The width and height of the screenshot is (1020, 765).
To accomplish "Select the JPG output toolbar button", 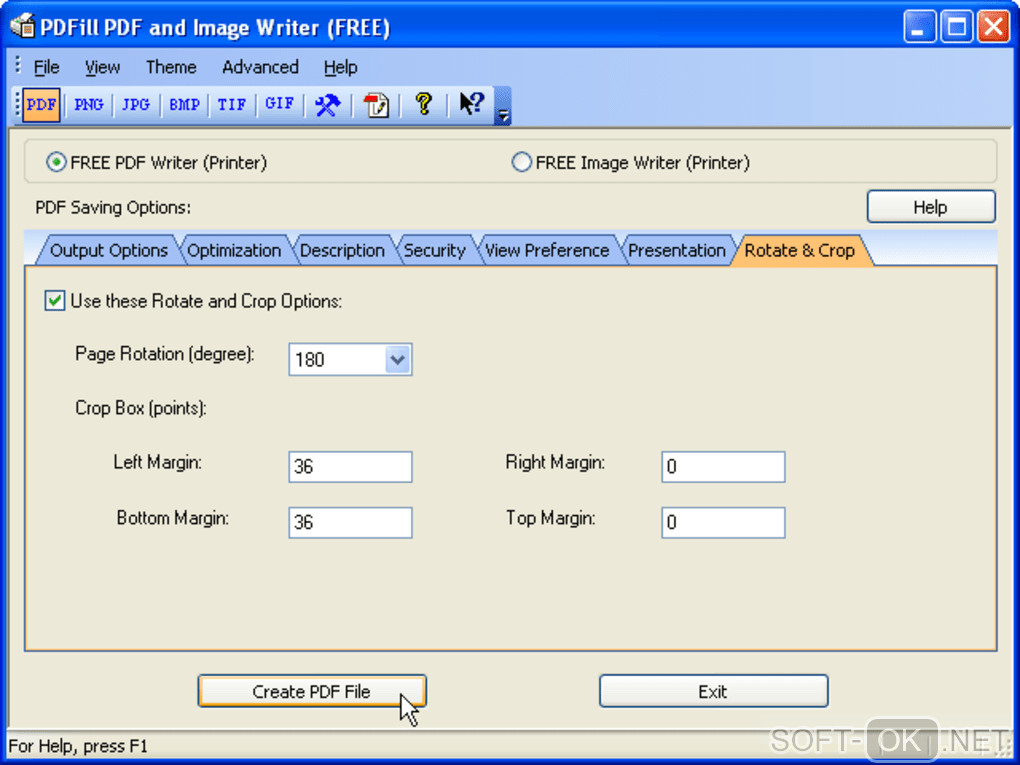I will (x=136, y=105).
